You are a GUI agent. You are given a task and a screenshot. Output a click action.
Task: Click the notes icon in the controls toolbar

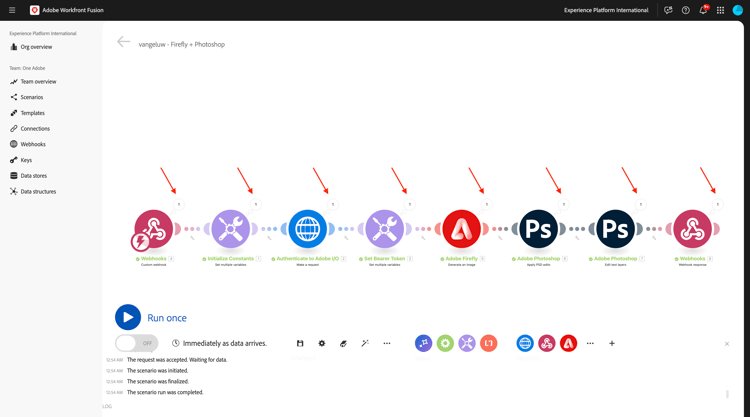343,343
